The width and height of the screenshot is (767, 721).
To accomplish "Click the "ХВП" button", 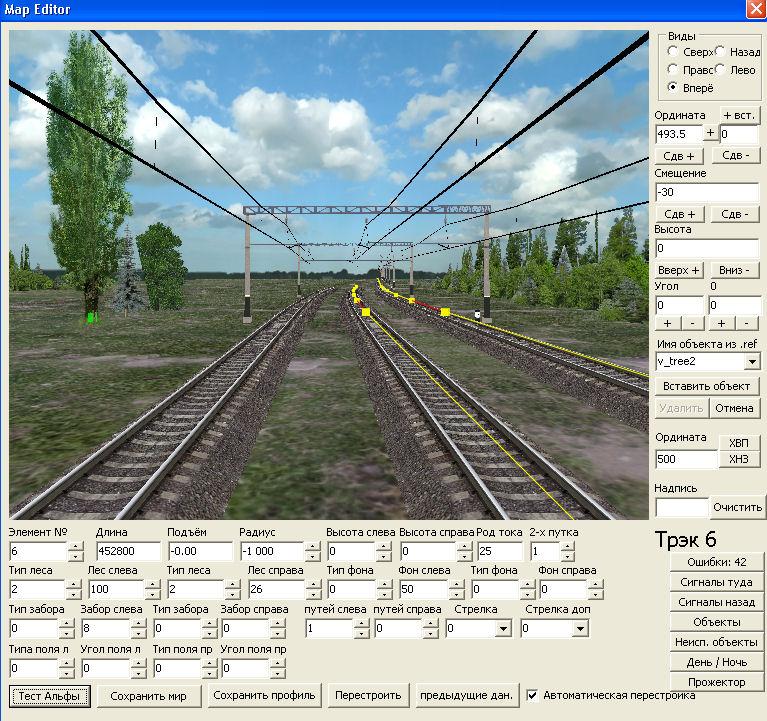I will click(x=738, y=443).
